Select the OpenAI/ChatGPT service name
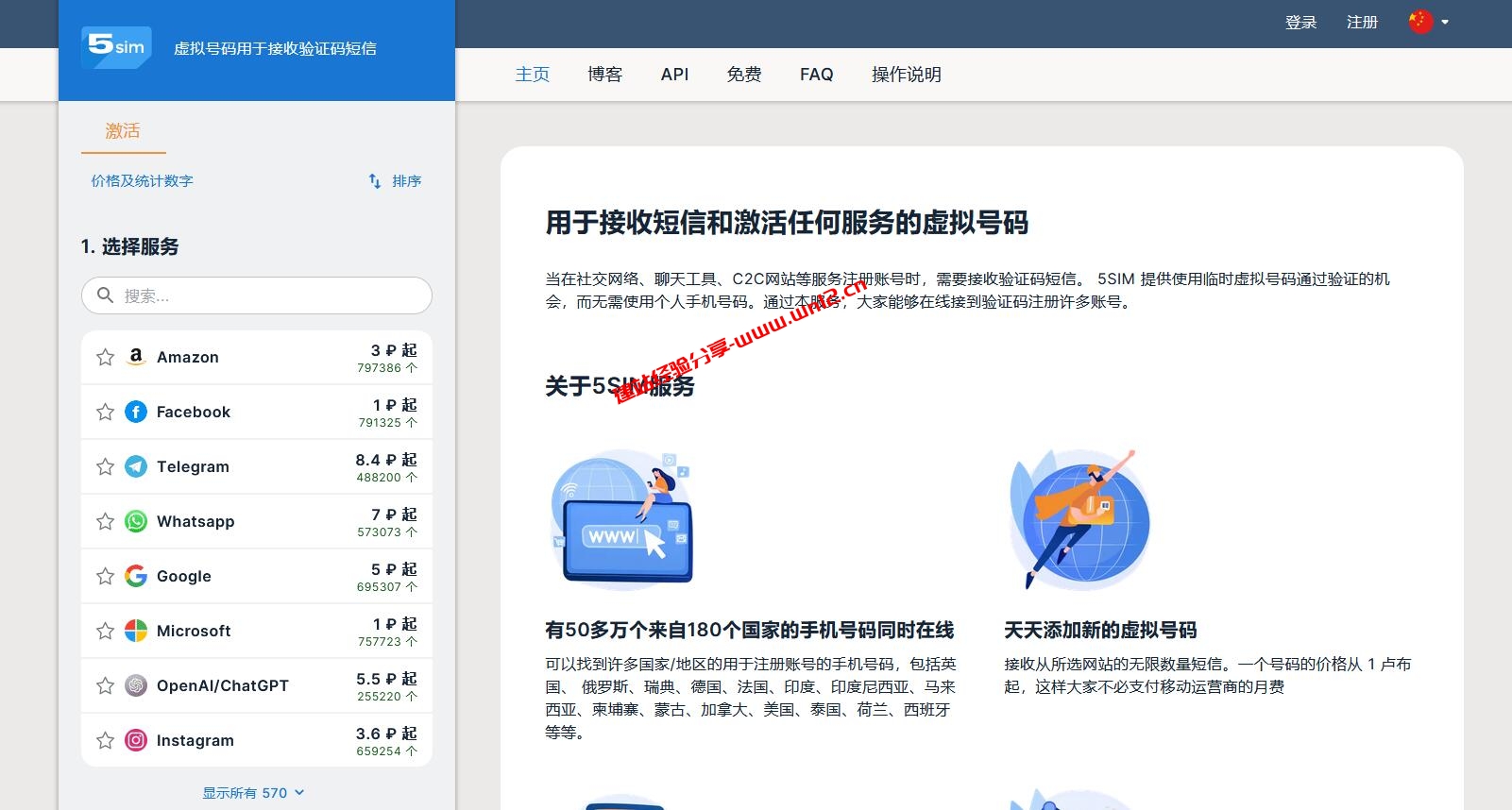 click(x=223, y=685)
